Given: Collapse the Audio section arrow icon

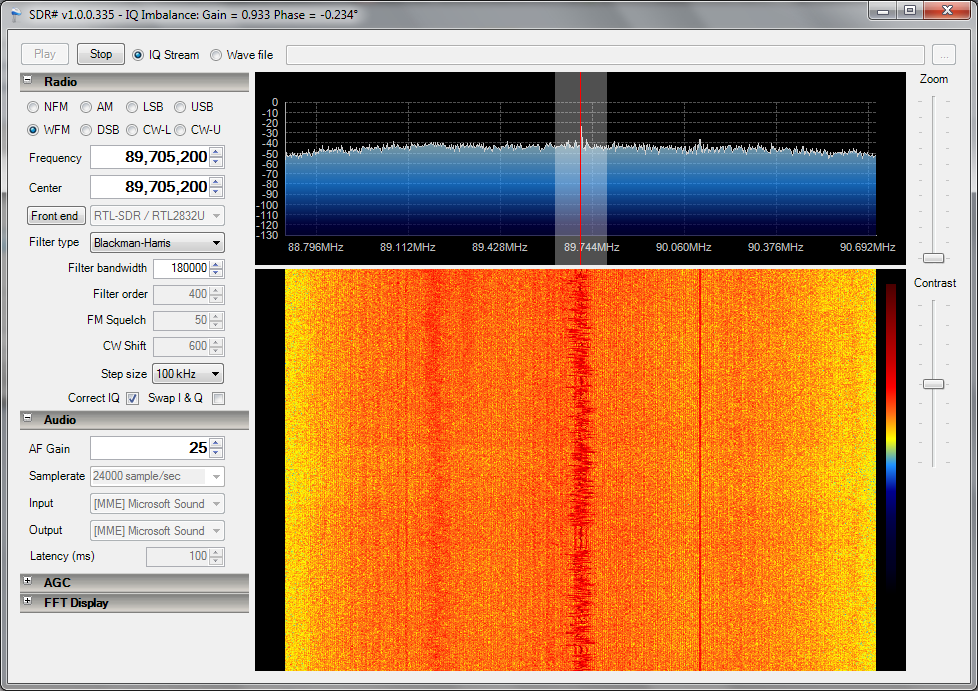Looking at the screenshot, I should click(28, 420).
